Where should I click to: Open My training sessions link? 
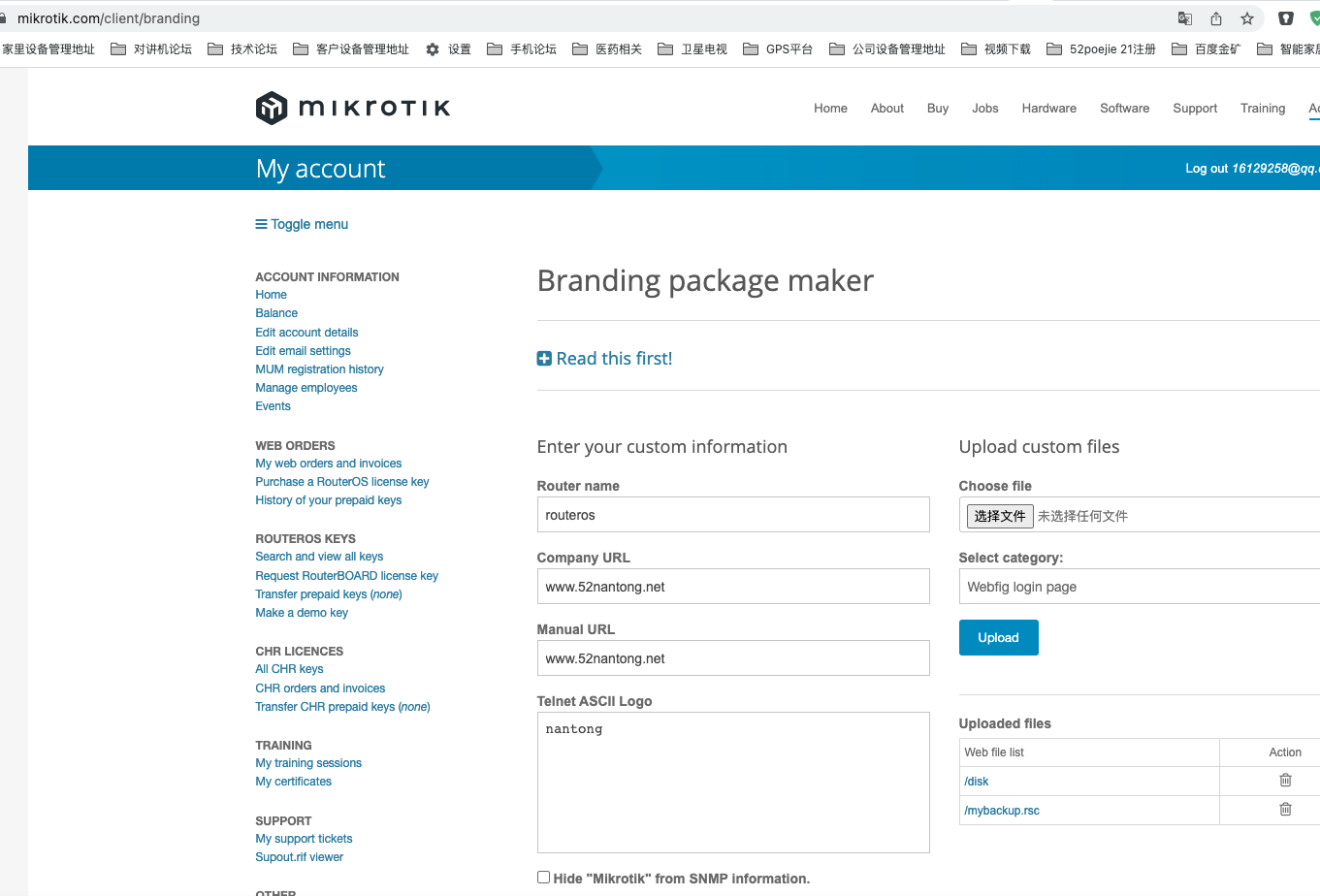308,763
